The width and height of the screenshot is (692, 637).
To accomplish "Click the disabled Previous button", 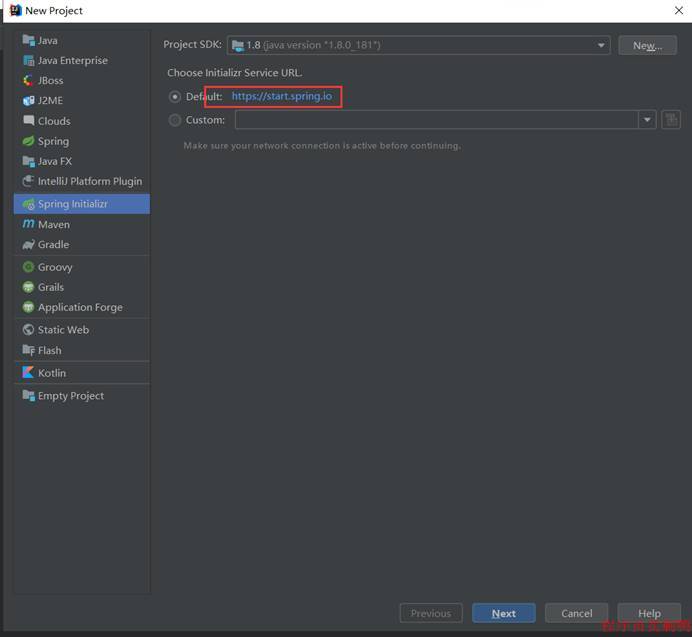I will (x=431, y=613).
